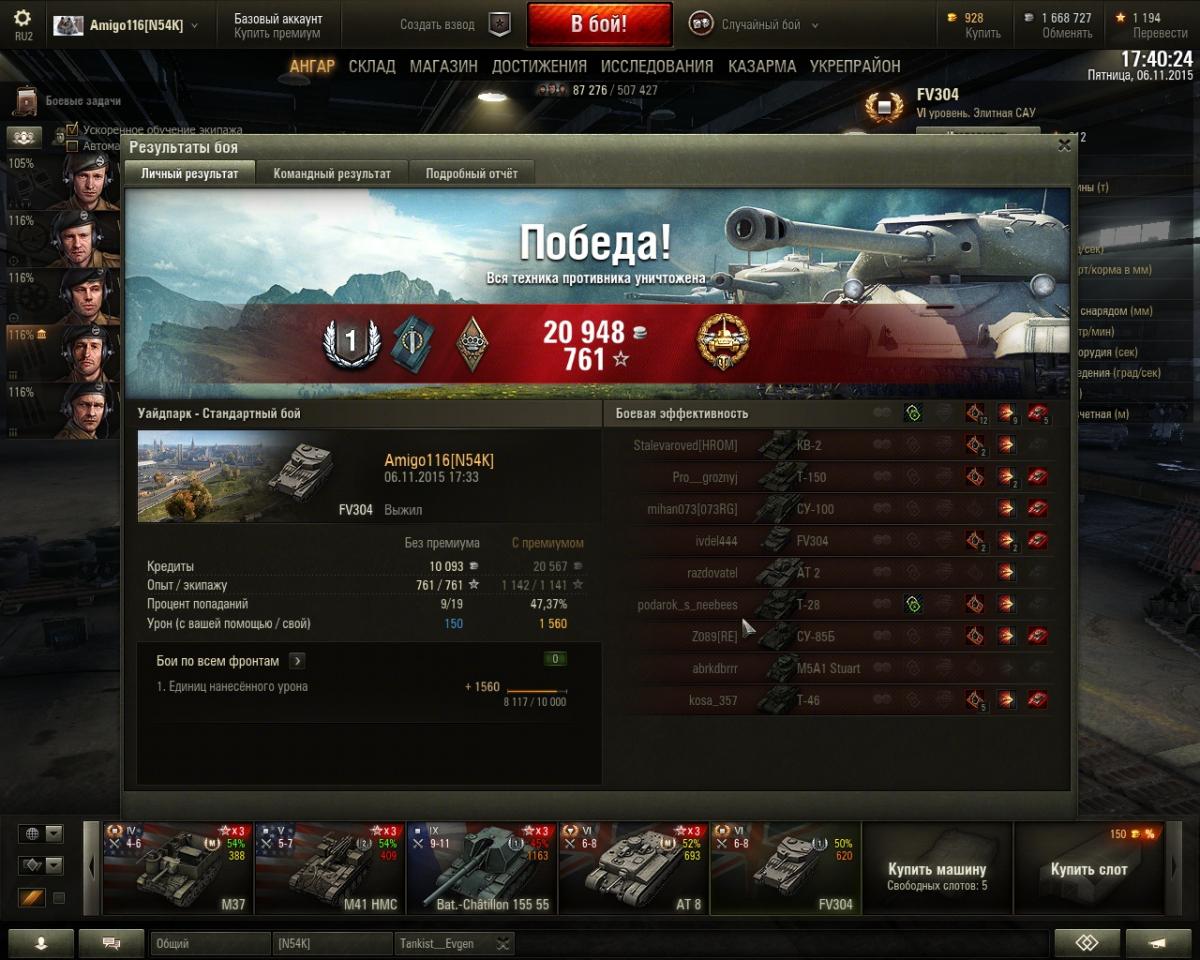Screen dimensions: 1200x960
Task: Click the damage mission progress bar
Action: point(536,691)
